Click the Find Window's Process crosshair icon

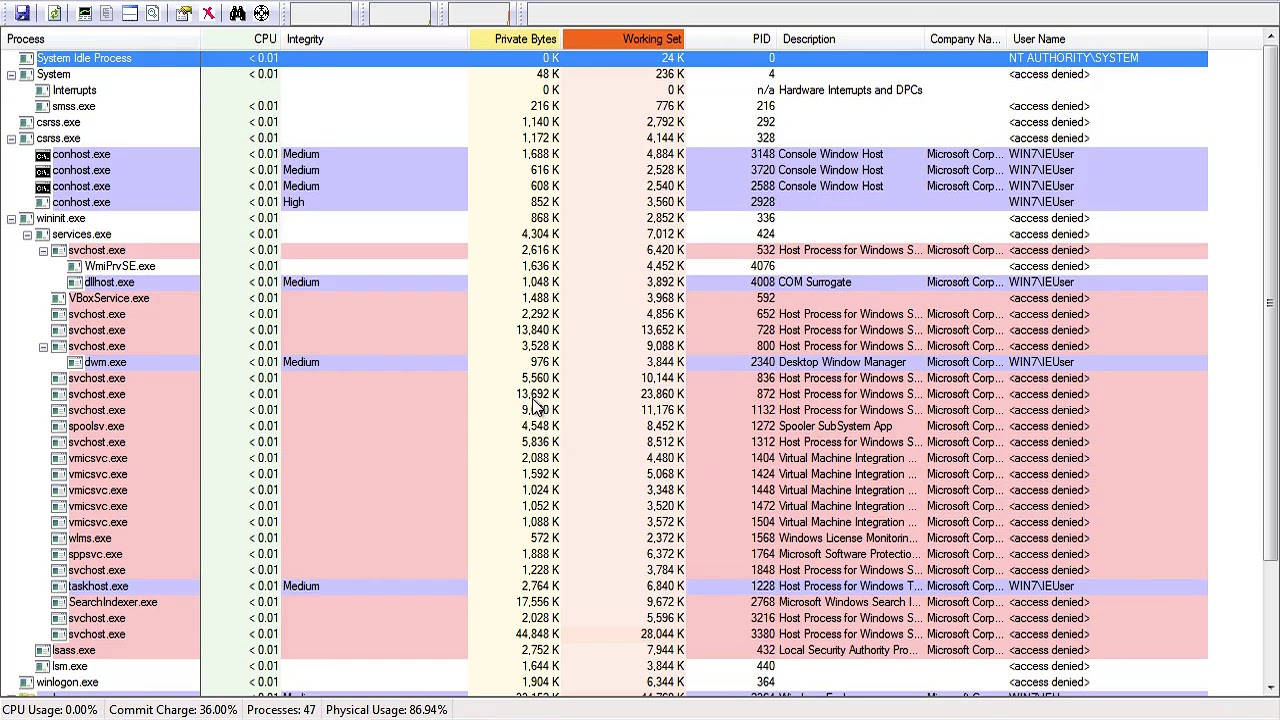coord(261,13)
